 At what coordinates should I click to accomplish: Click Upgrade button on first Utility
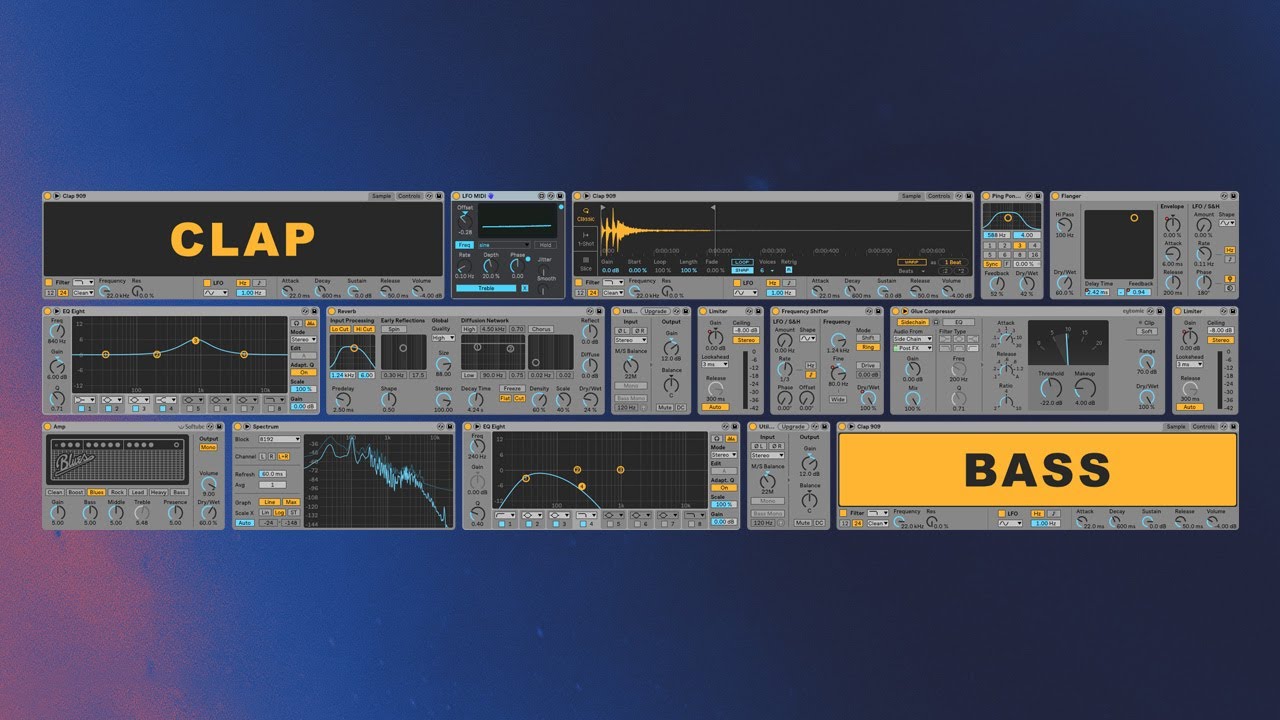pos(655,311)
